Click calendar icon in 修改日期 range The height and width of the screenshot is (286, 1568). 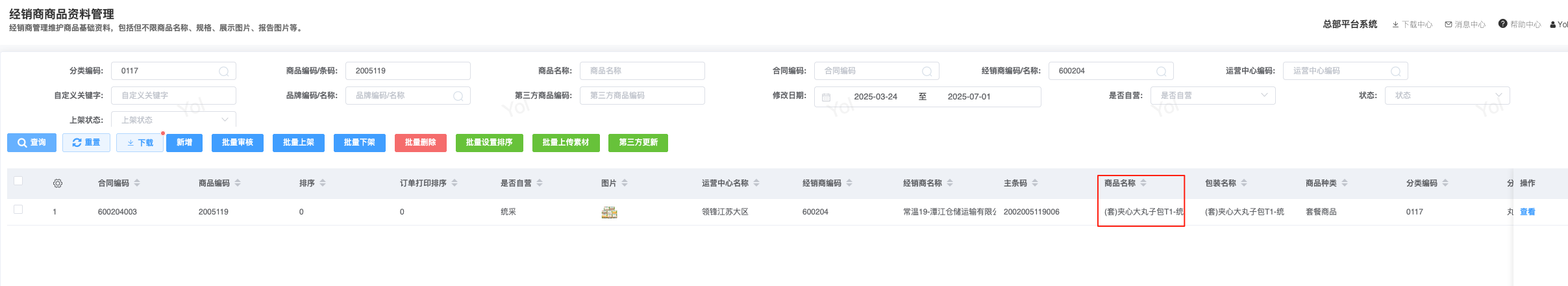point(827,97)
